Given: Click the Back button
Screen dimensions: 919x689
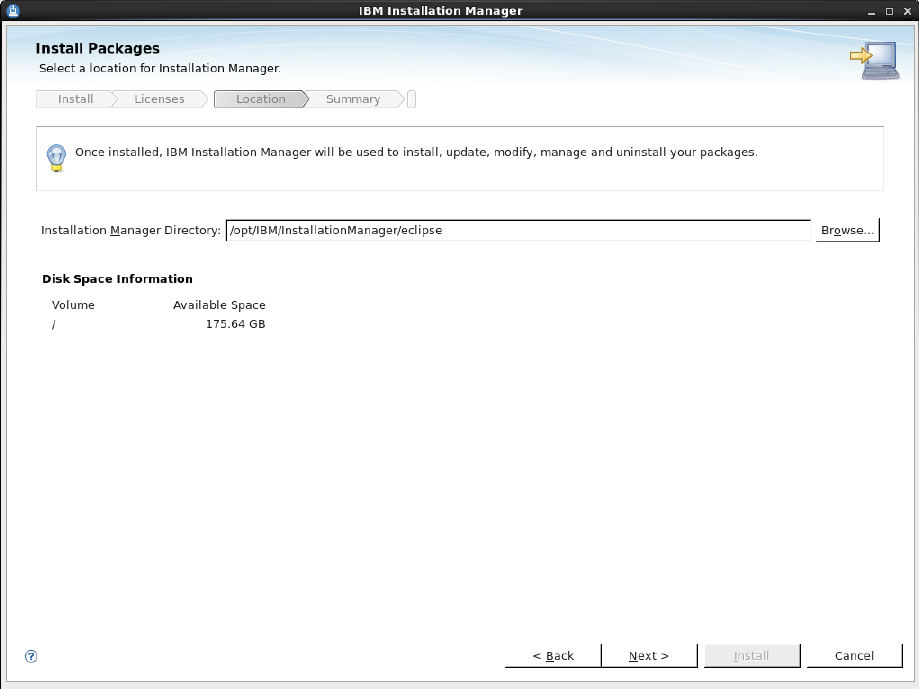Looking at the screenshot, I should coord(553,656).
